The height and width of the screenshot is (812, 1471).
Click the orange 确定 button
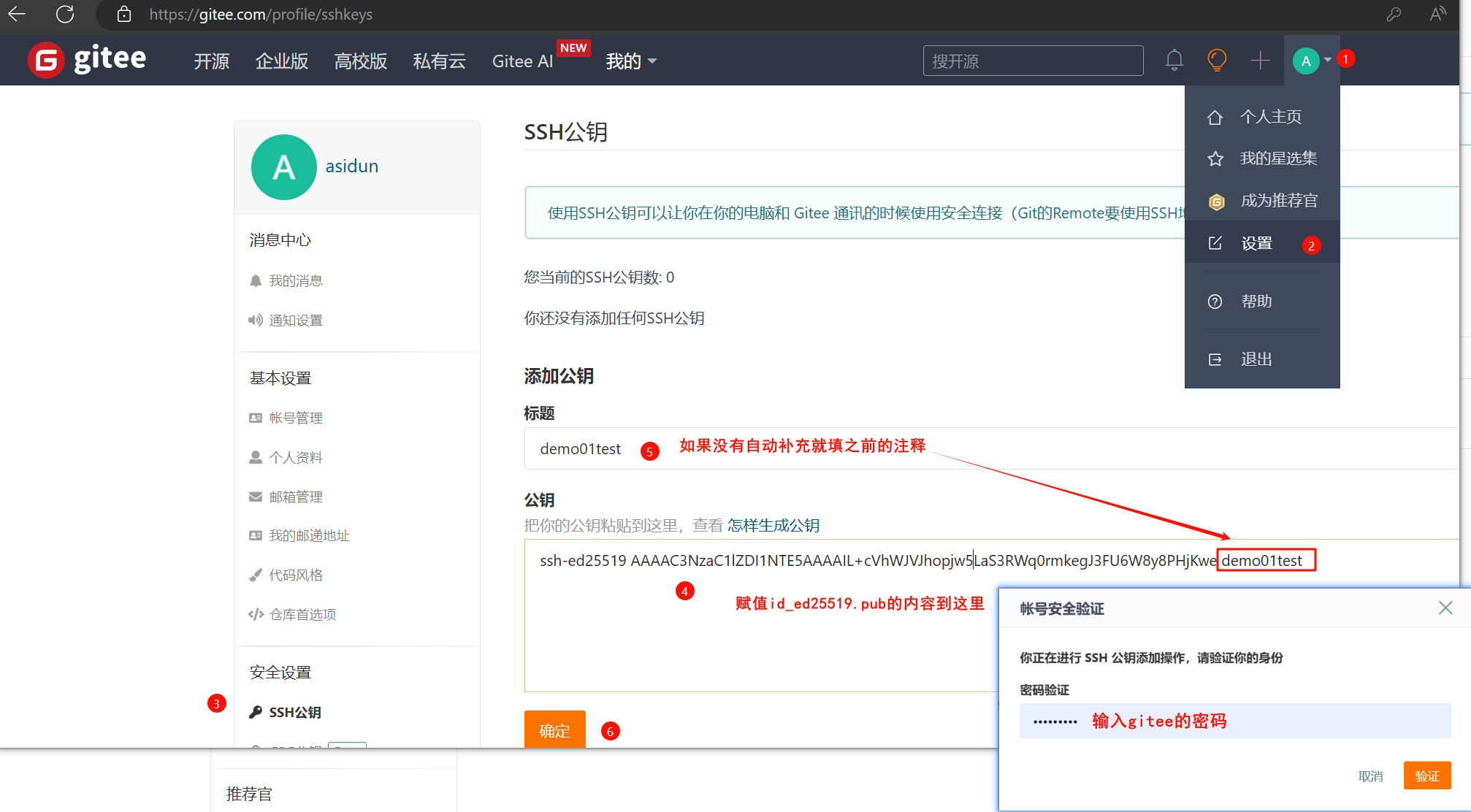(554, 730)
